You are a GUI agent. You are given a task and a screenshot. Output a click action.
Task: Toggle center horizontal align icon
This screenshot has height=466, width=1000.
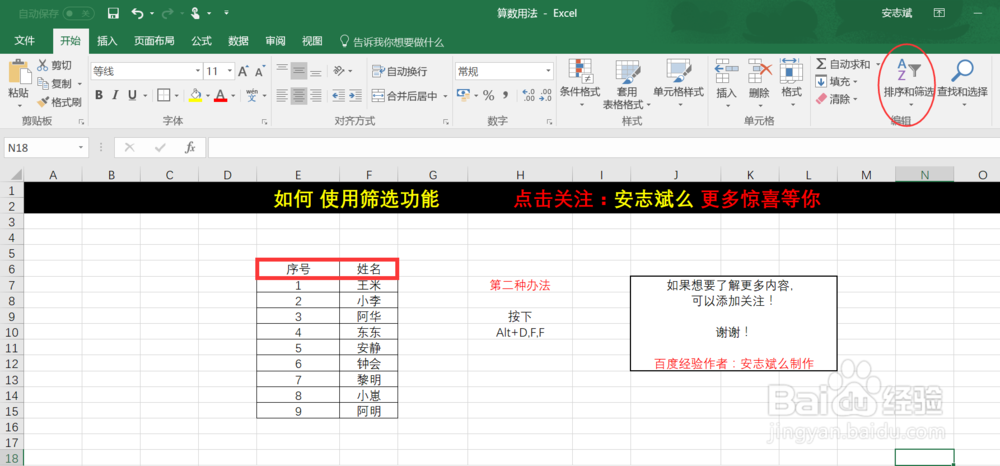click(x=299, y=96)
